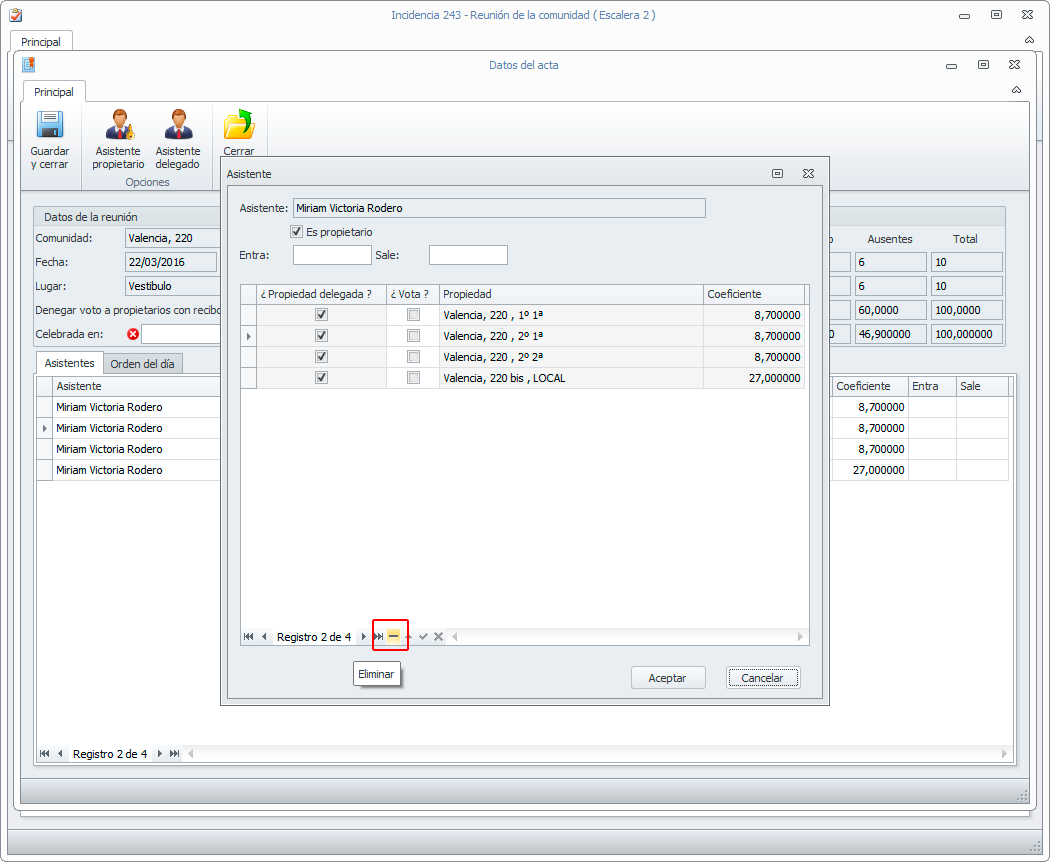Click the ¿Vota? column header

(x=412, y=294)
